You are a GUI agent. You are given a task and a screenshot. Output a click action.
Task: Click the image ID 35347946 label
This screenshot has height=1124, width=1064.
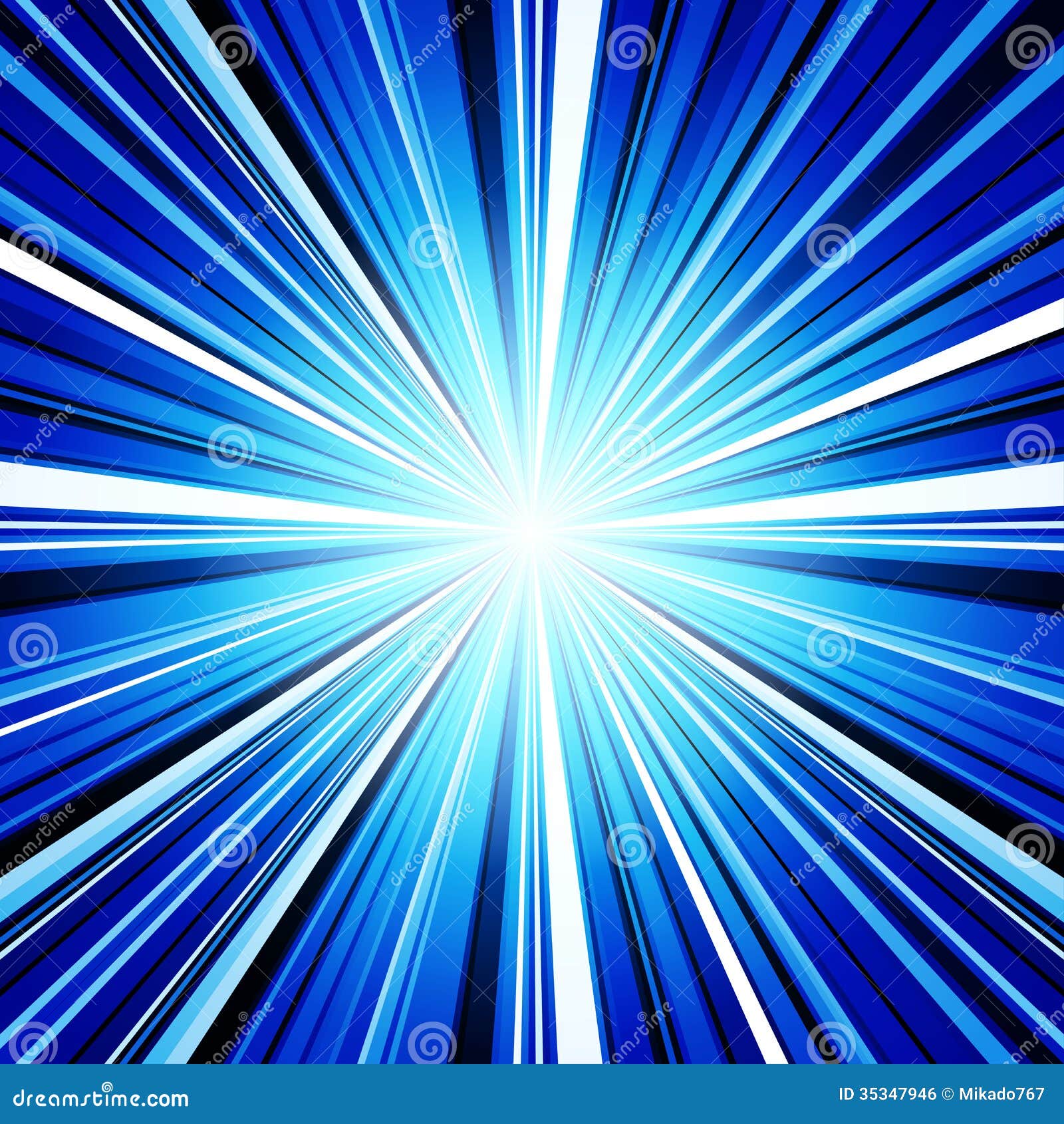[x=888, y=1092]
